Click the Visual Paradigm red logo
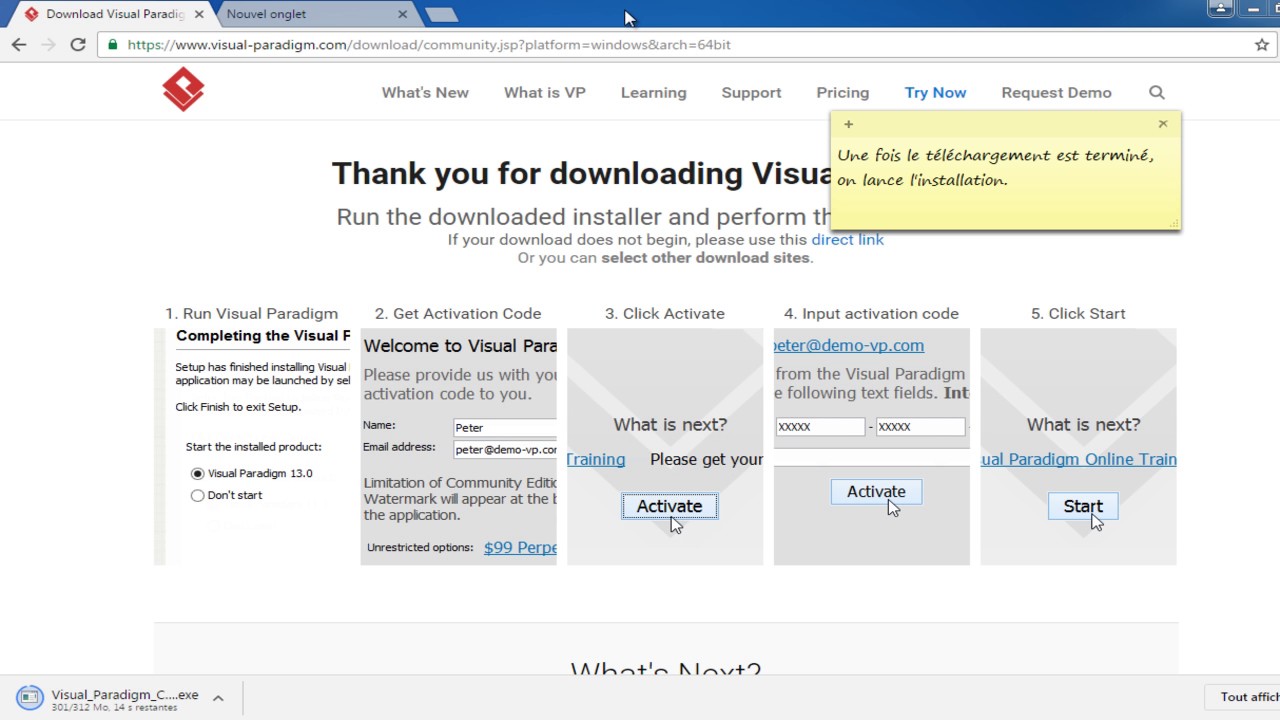The height and width of the screenshot is (720, 1280). [183, 89]
